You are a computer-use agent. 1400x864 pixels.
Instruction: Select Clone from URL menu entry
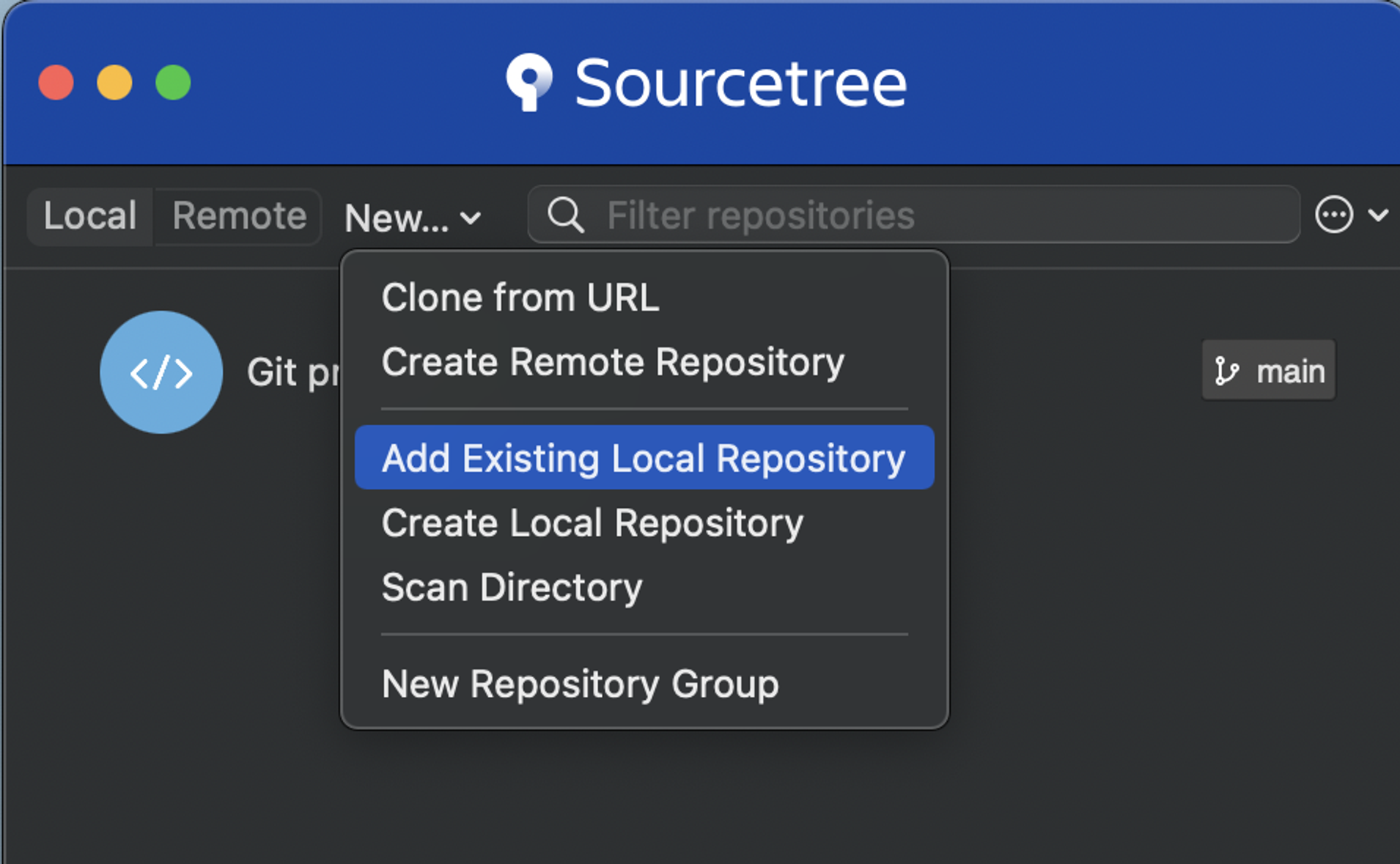[644, 298]
